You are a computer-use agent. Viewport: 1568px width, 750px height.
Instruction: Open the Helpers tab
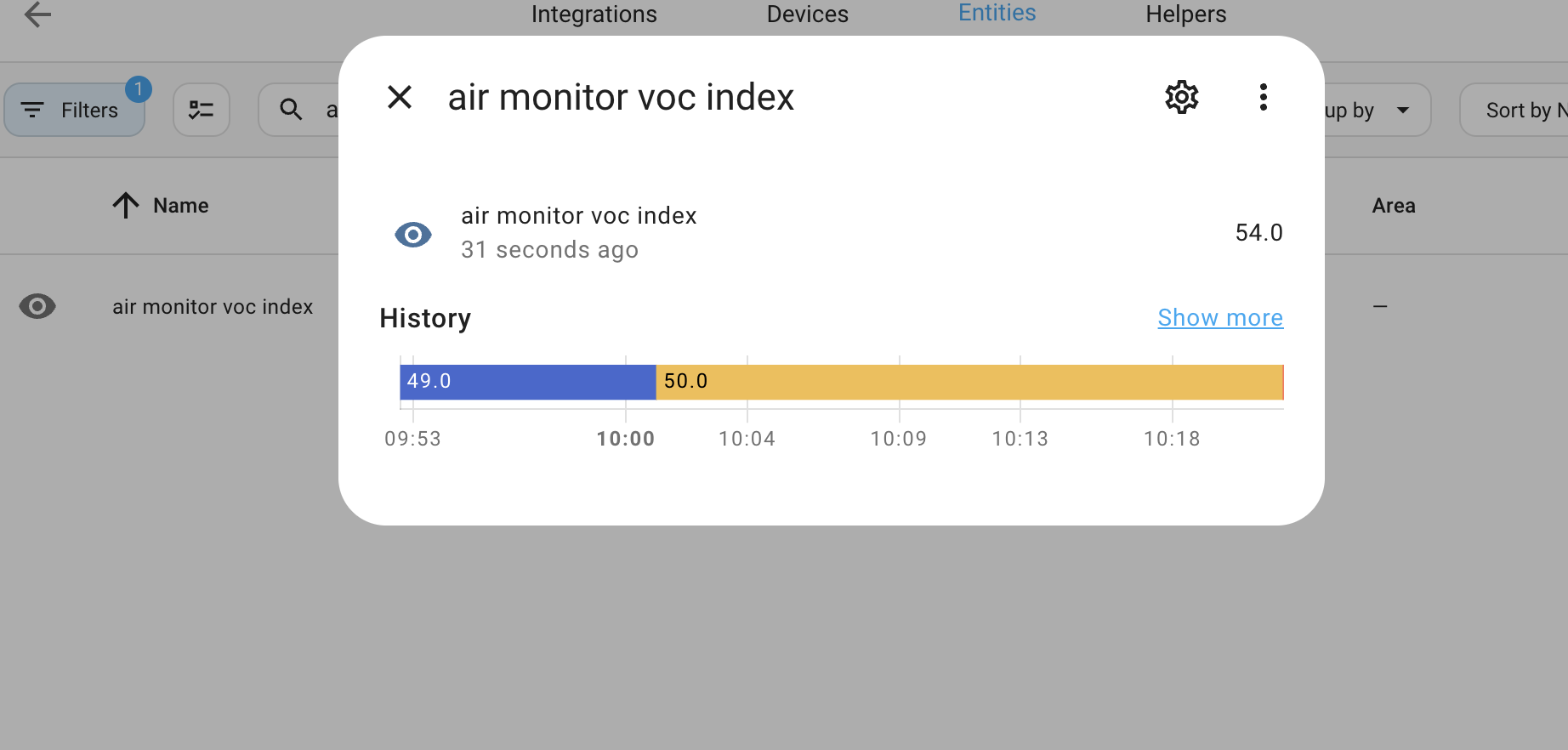tap(1185, 14)
